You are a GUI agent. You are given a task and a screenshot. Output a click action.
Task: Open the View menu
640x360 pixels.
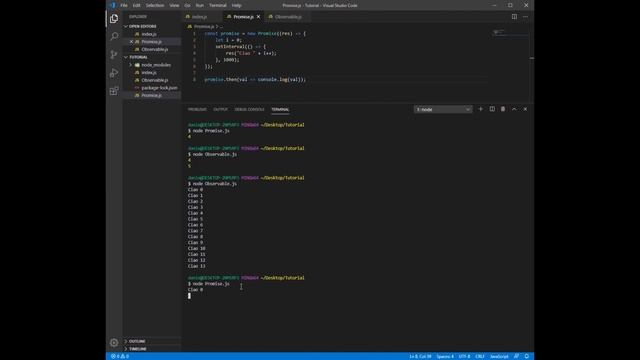174,5
